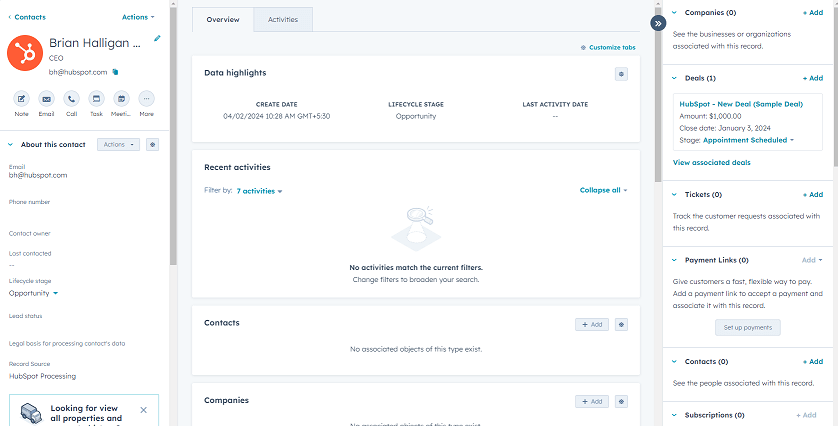Collapse the Contacts (0) sidebar section

(674, 362)
